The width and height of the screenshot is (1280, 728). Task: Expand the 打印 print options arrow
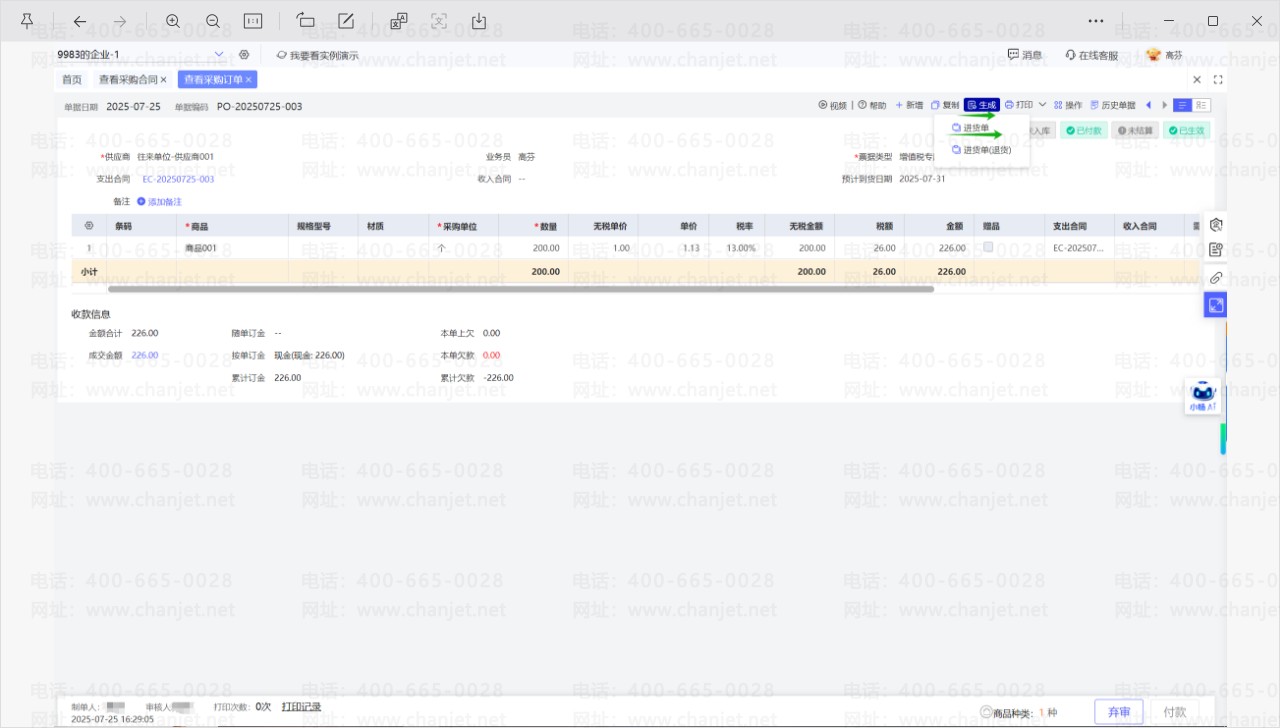click(x=1042, y=105)
